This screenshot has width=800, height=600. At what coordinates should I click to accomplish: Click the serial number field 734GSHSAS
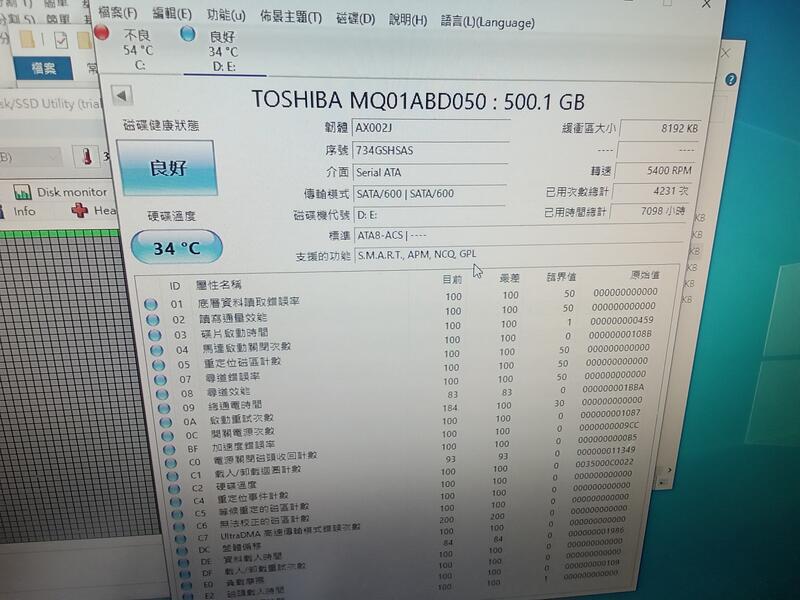(430, 151)
